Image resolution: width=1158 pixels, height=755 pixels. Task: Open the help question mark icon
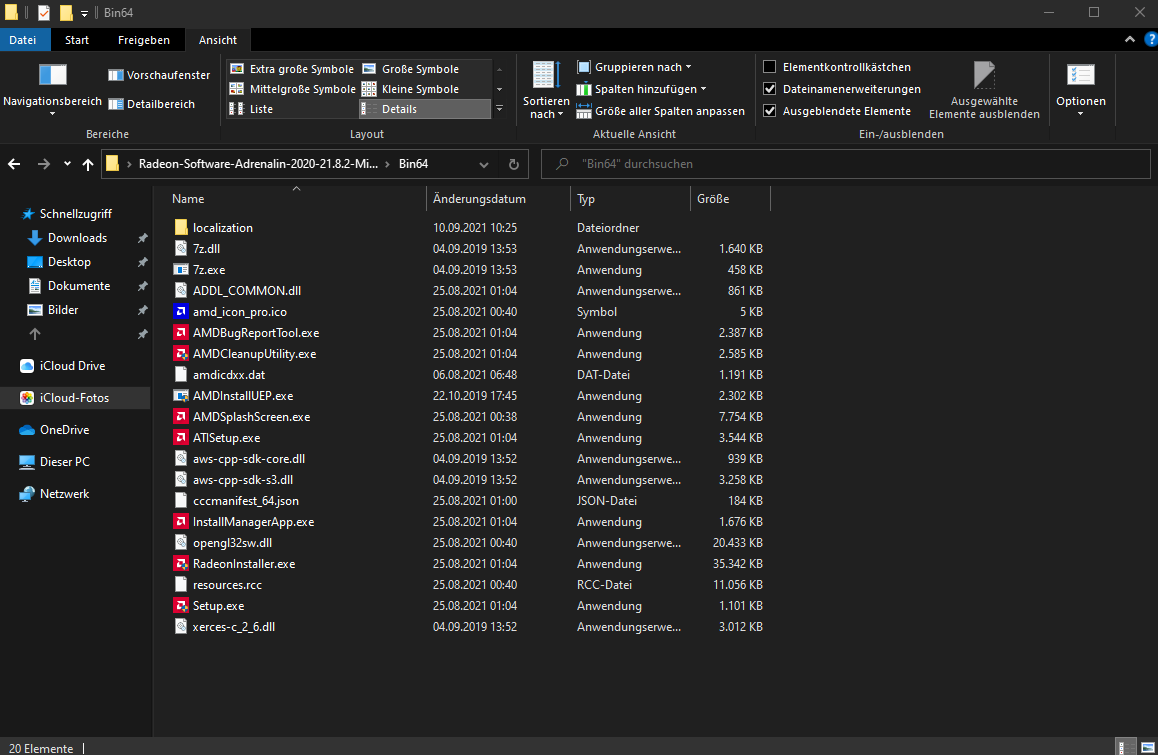[1150, 39]
